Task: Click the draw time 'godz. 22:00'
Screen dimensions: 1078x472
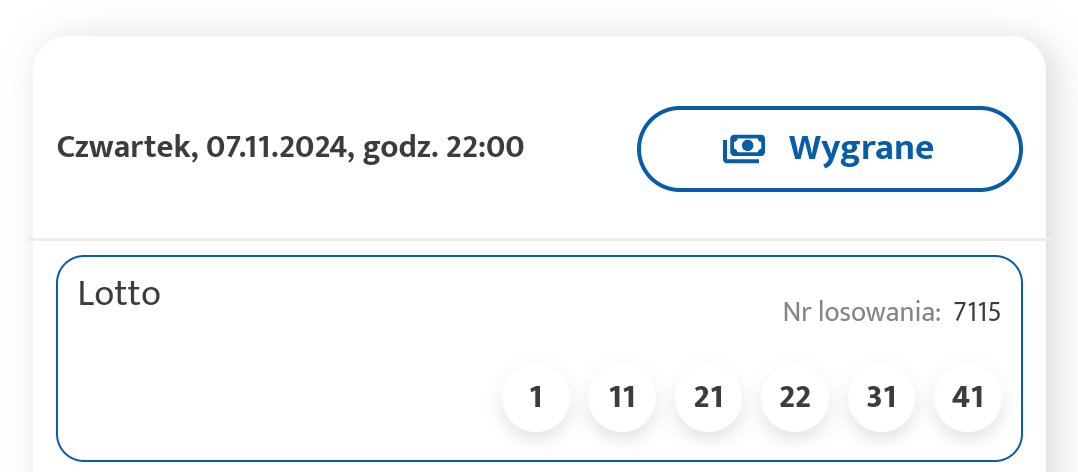Action: (x=443, y=147)
